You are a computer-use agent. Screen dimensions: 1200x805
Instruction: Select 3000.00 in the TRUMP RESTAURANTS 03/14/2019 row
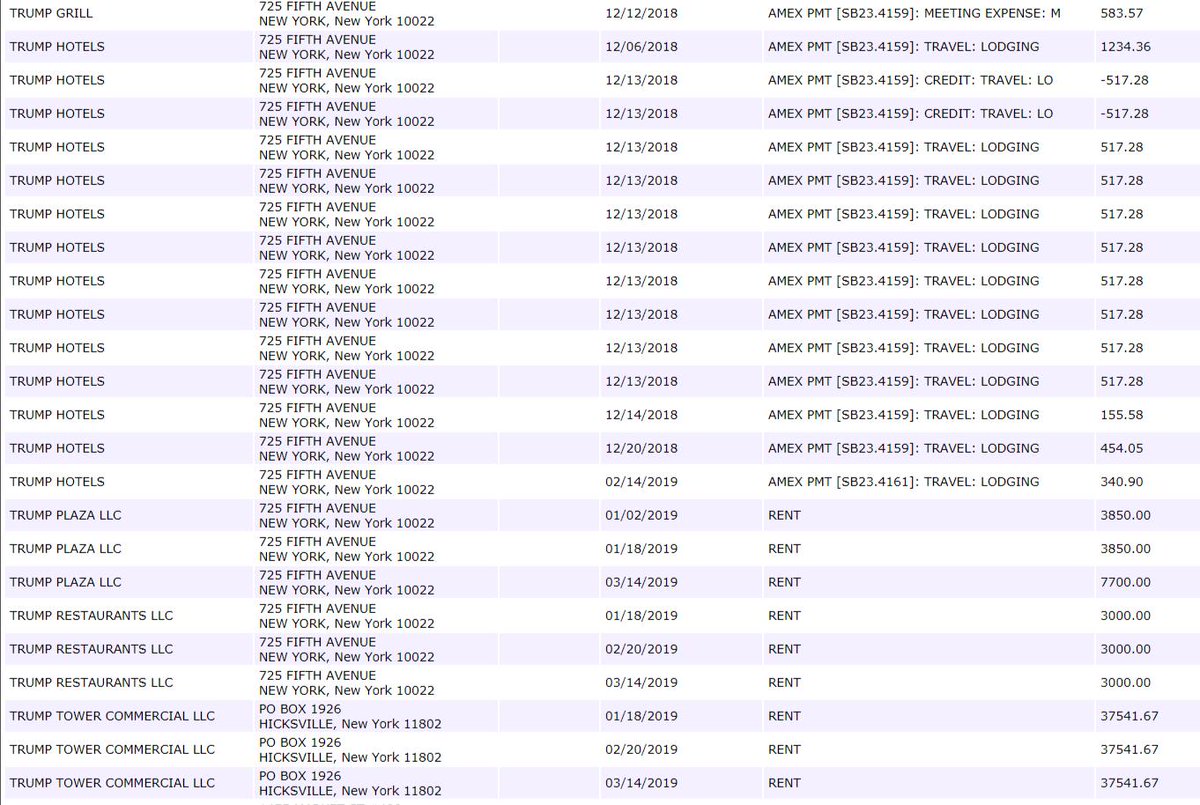(1125, 683)
